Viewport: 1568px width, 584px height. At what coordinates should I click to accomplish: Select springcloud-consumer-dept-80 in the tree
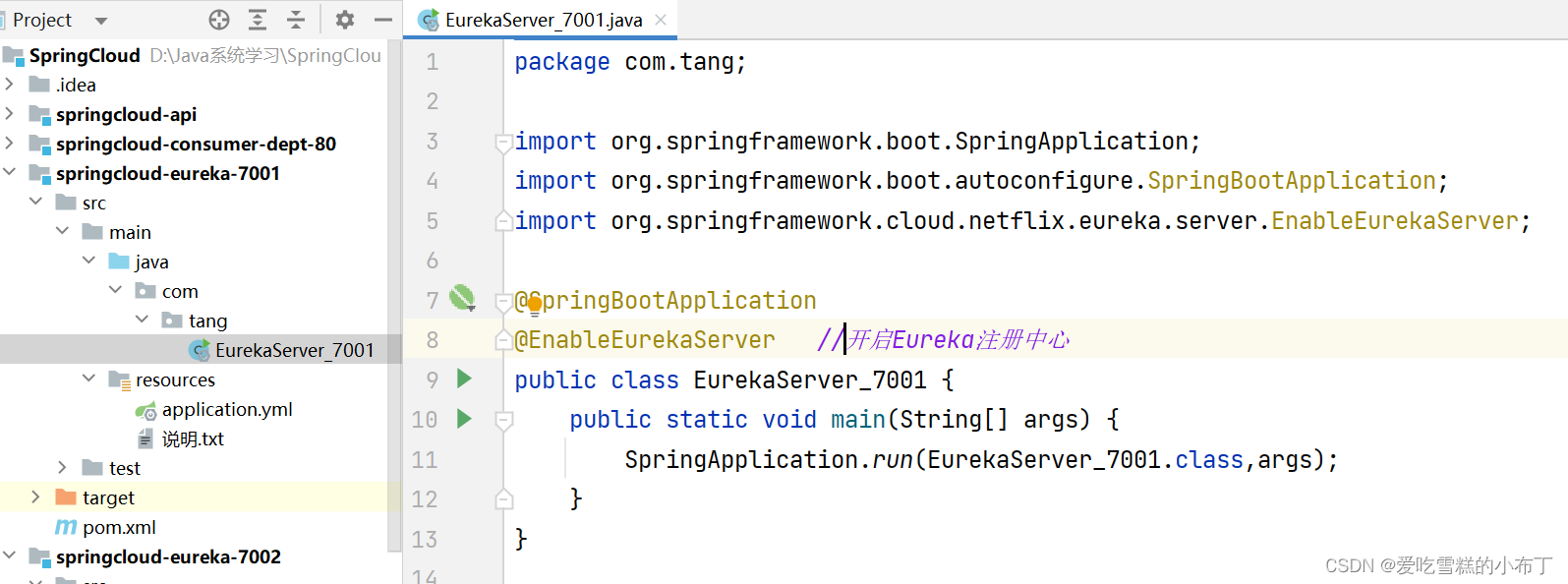[x=196, y=144]
